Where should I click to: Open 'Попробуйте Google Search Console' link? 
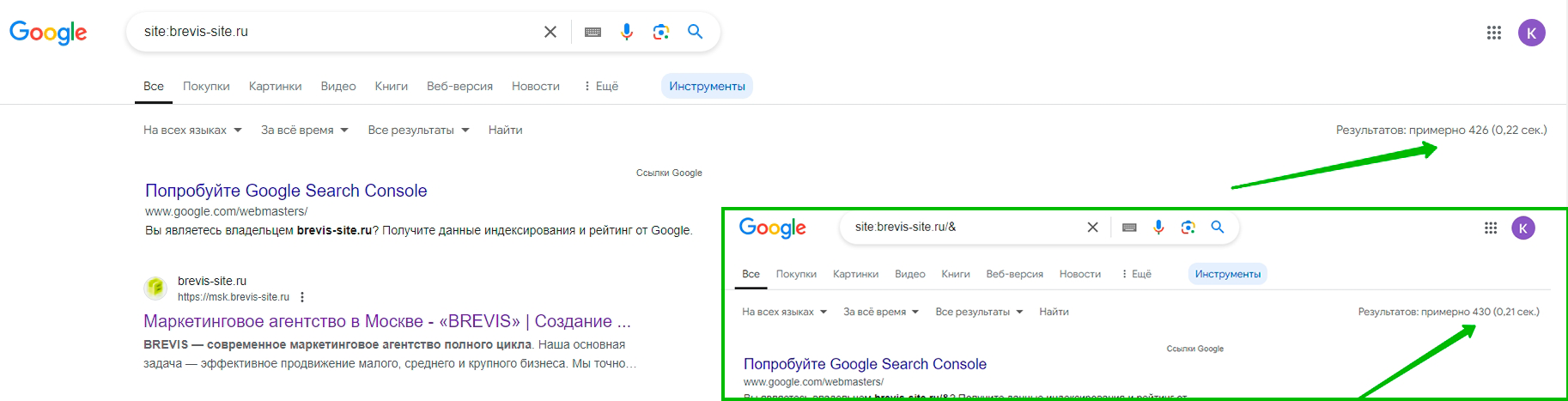(x=286, y=191)
